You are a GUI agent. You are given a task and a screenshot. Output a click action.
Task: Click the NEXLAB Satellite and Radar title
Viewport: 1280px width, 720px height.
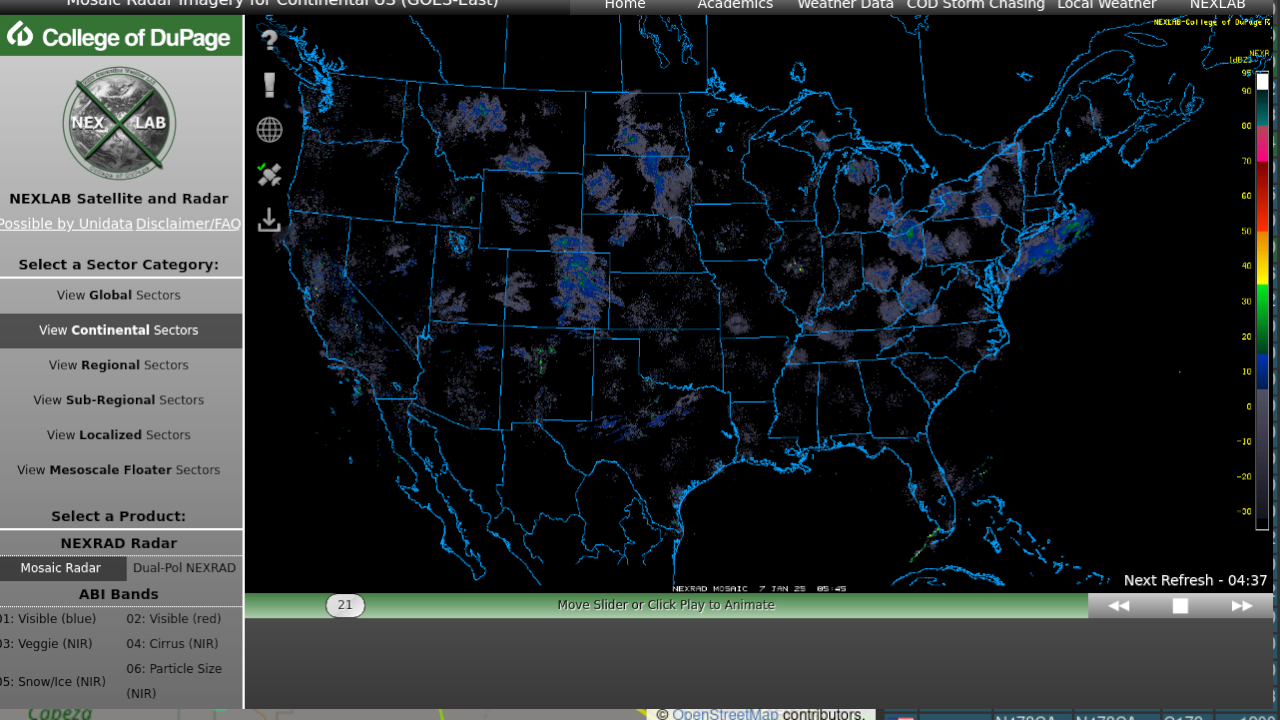pos(119,199)
